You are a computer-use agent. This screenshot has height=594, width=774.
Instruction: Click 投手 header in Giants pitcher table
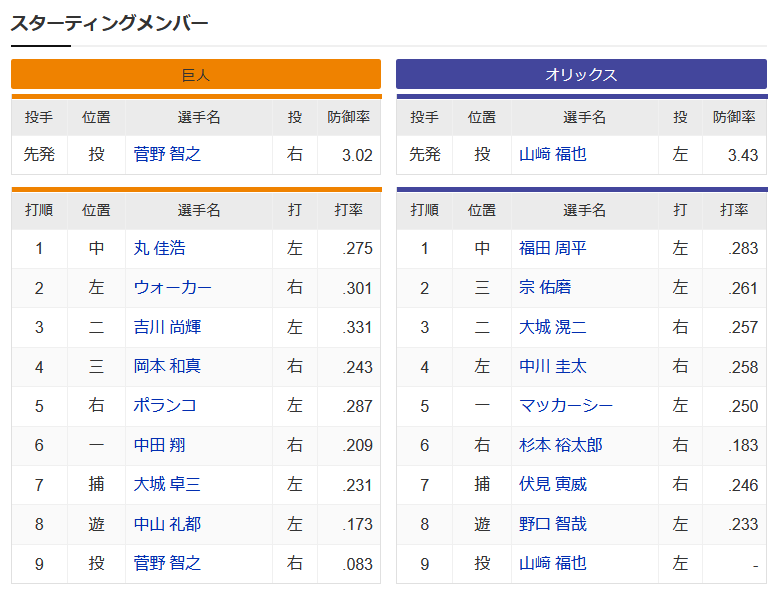click(39, 117)
